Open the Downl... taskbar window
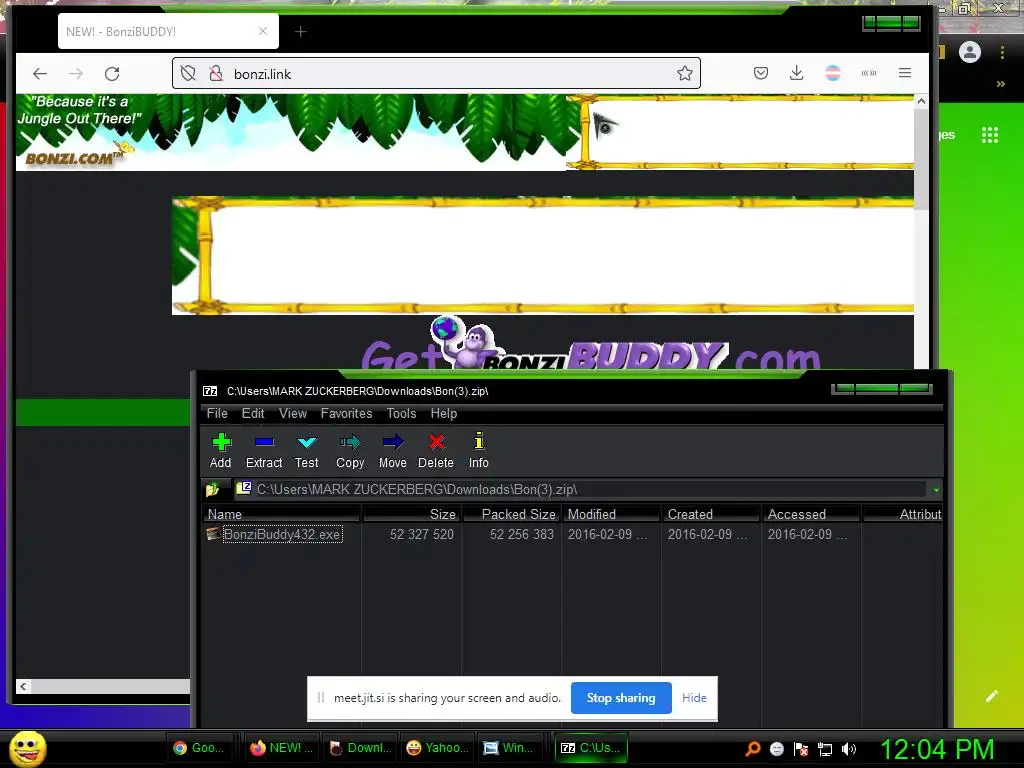The image size is (1024, 768). point(361,748)
